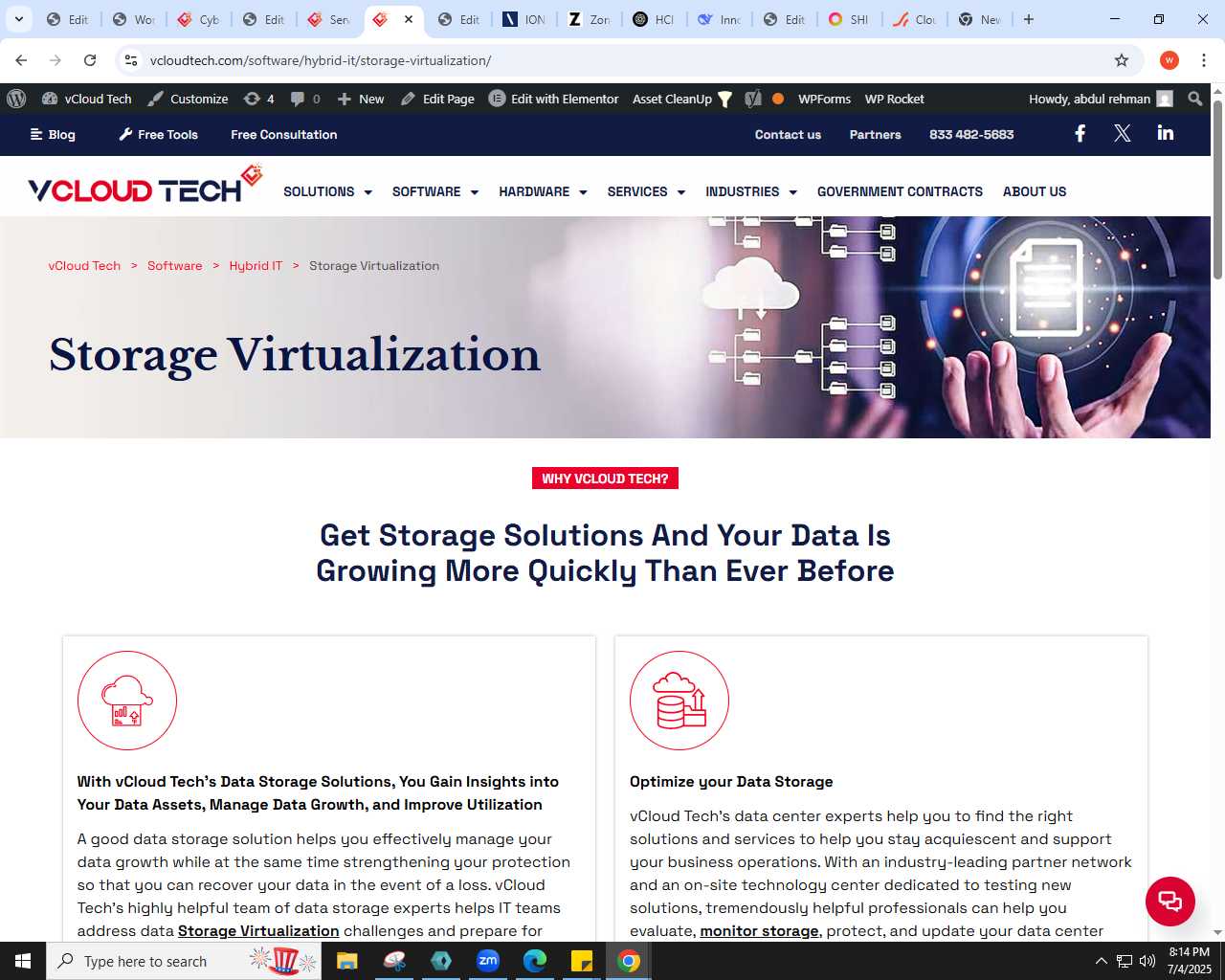Open a new Chrome tab
Screen dimensions: 1225x980
(1029, 19)
